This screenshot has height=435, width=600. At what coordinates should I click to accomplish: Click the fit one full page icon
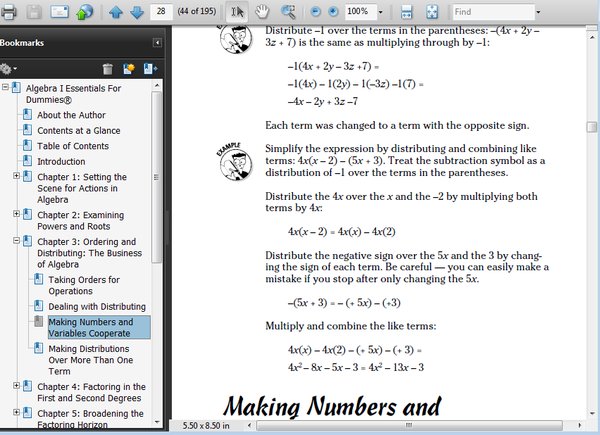(x=432, y=12)
